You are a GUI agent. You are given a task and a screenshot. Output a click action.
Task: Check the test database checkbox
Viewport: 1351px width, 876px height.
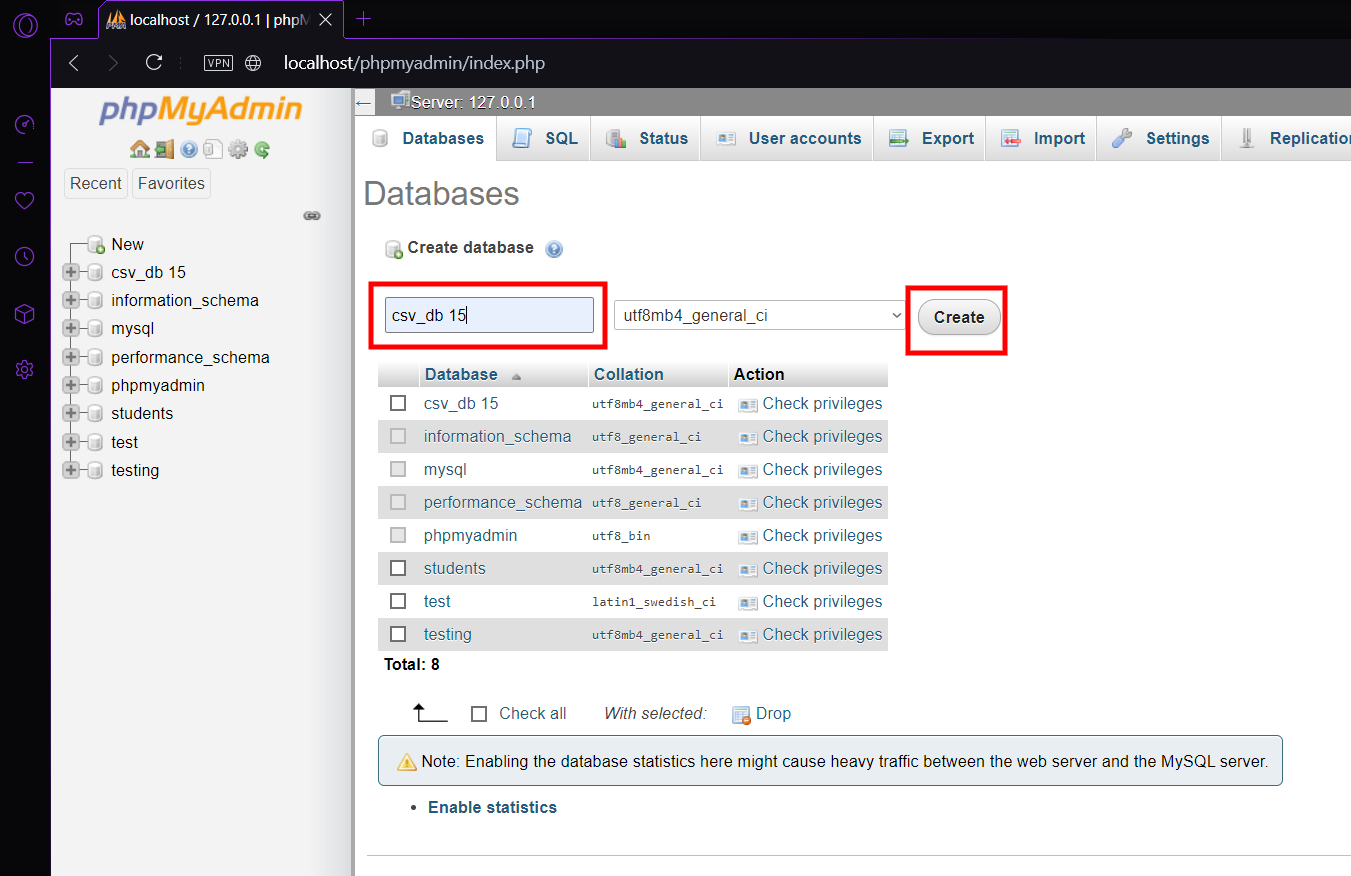[x=398, y=601]
